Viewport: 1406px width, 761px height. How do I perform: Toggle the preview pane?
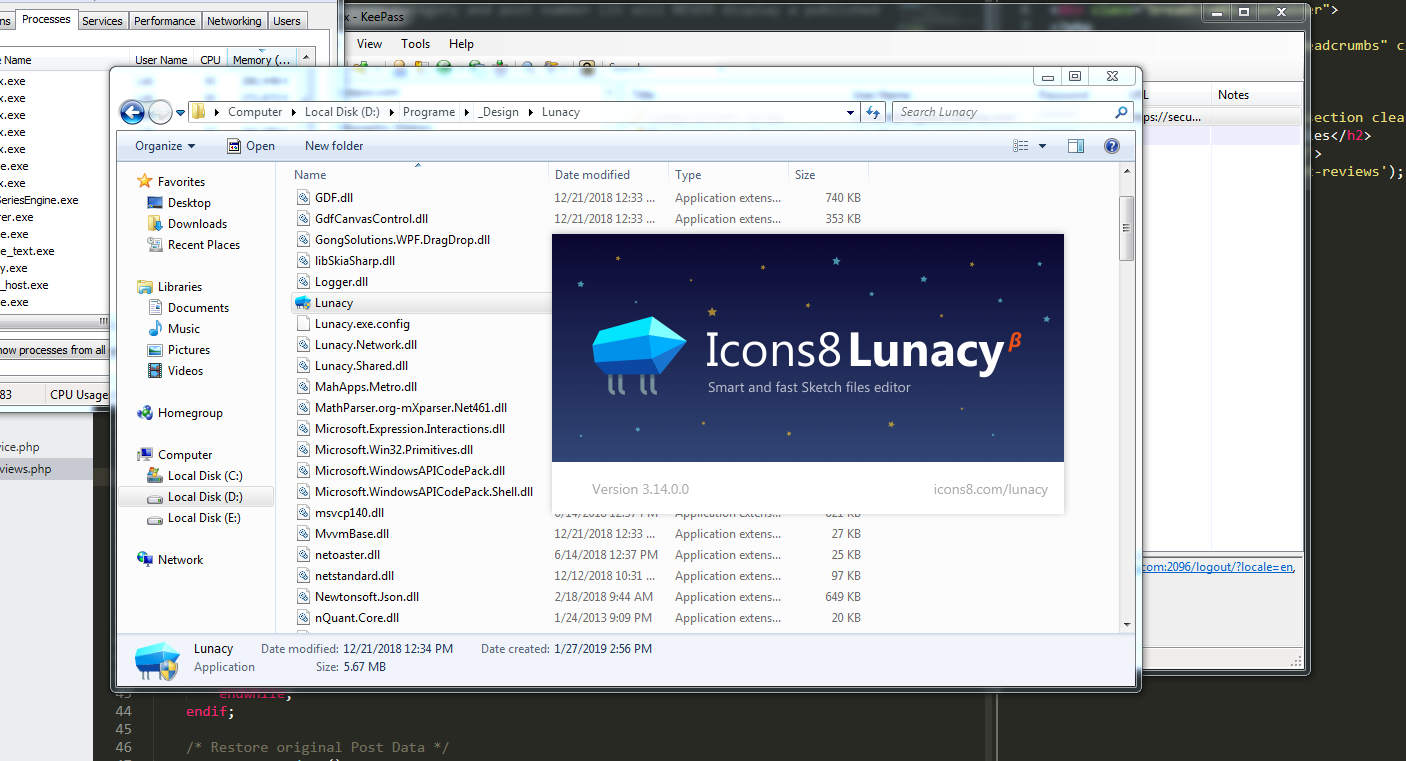tap(1076, 146)
